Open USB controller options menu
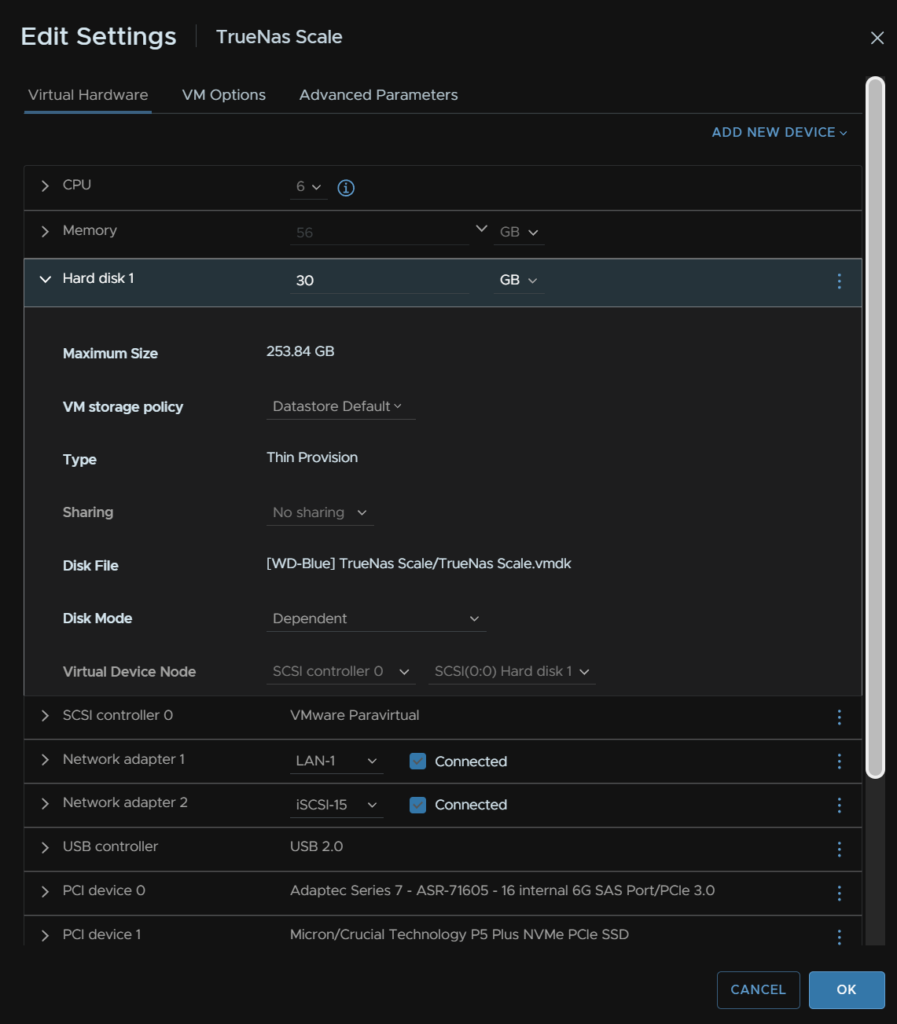The height and width of the screenshot is (1024, 897). click(839, 848)
